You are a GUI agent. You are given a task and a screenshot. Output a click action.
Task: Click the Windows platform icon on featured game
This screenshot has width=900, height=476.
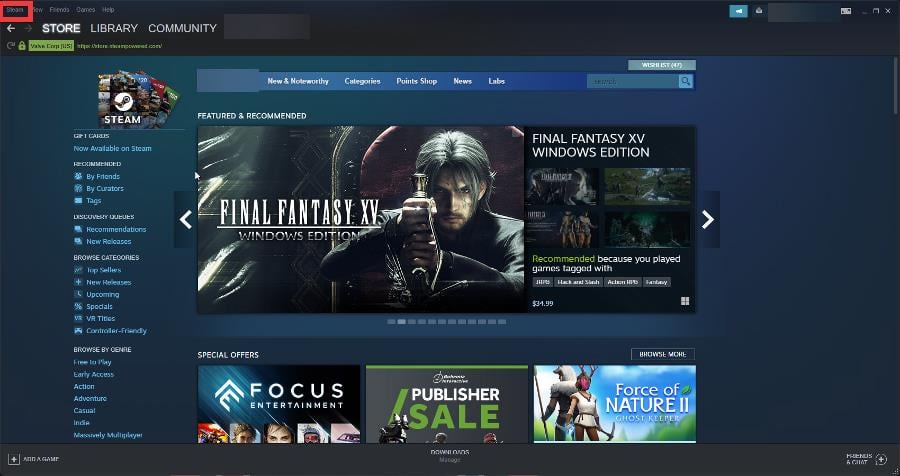click(685, 301)
